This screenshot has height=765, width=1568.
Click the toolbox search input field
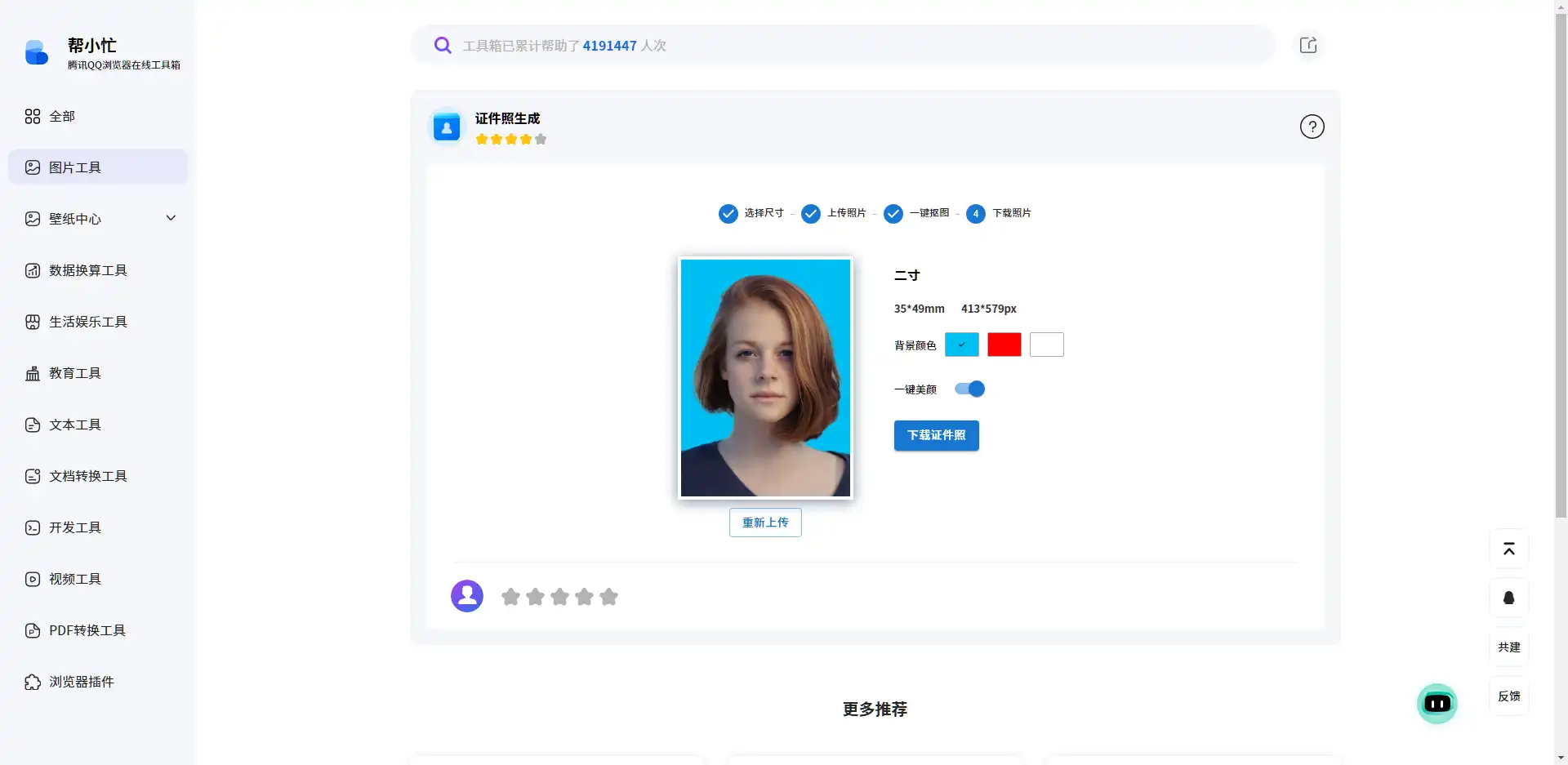coord(843,45)
